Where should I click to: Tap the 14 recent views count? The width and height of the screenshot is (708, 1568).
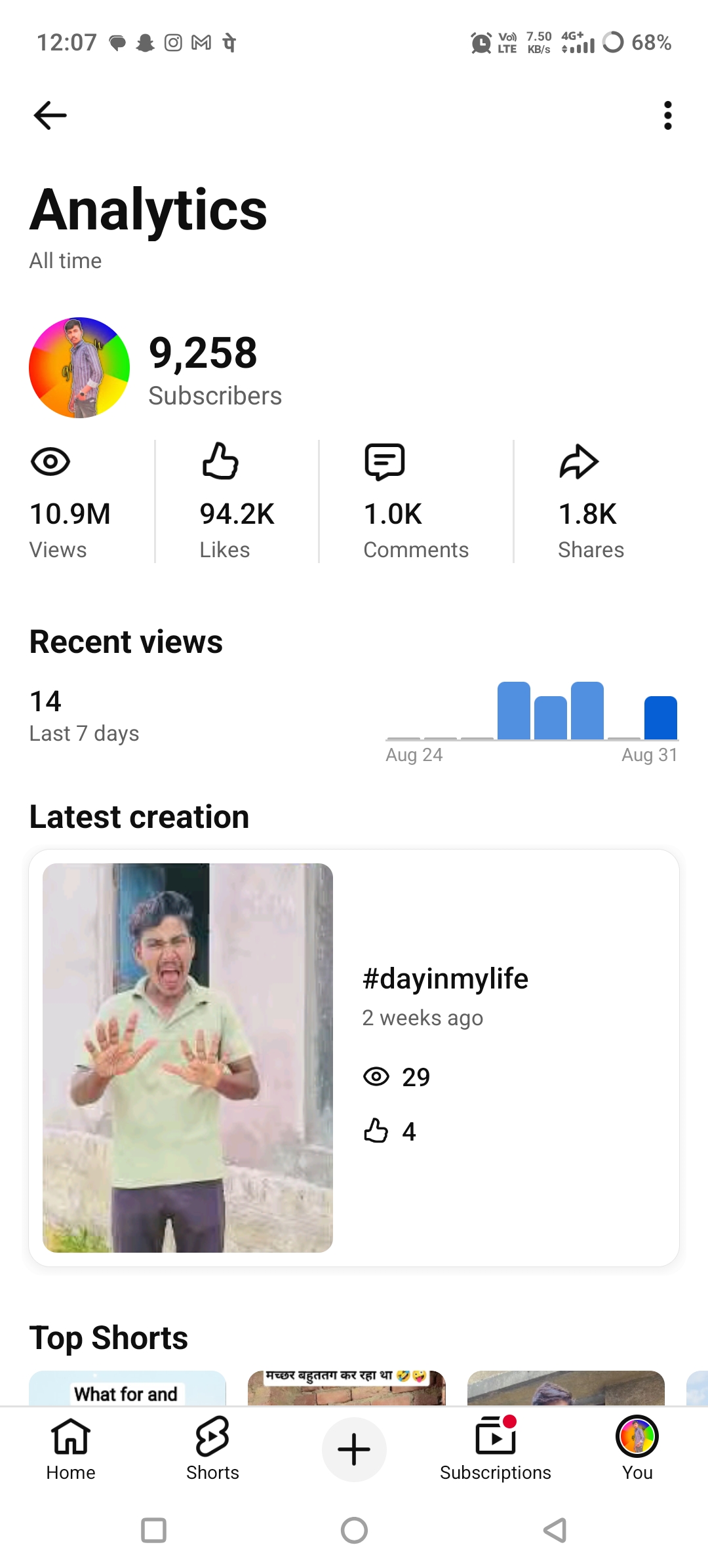pyautogui.click(x=46, y=701)
